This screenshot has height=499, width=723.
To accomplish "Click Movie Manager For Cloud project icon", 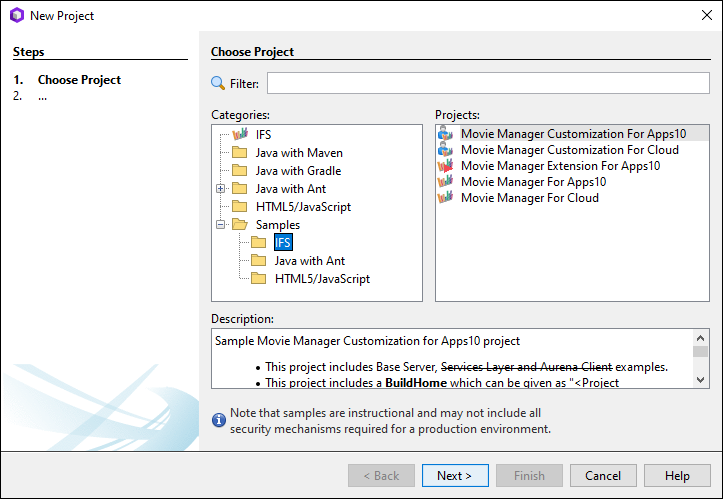I will coord(446,198).
